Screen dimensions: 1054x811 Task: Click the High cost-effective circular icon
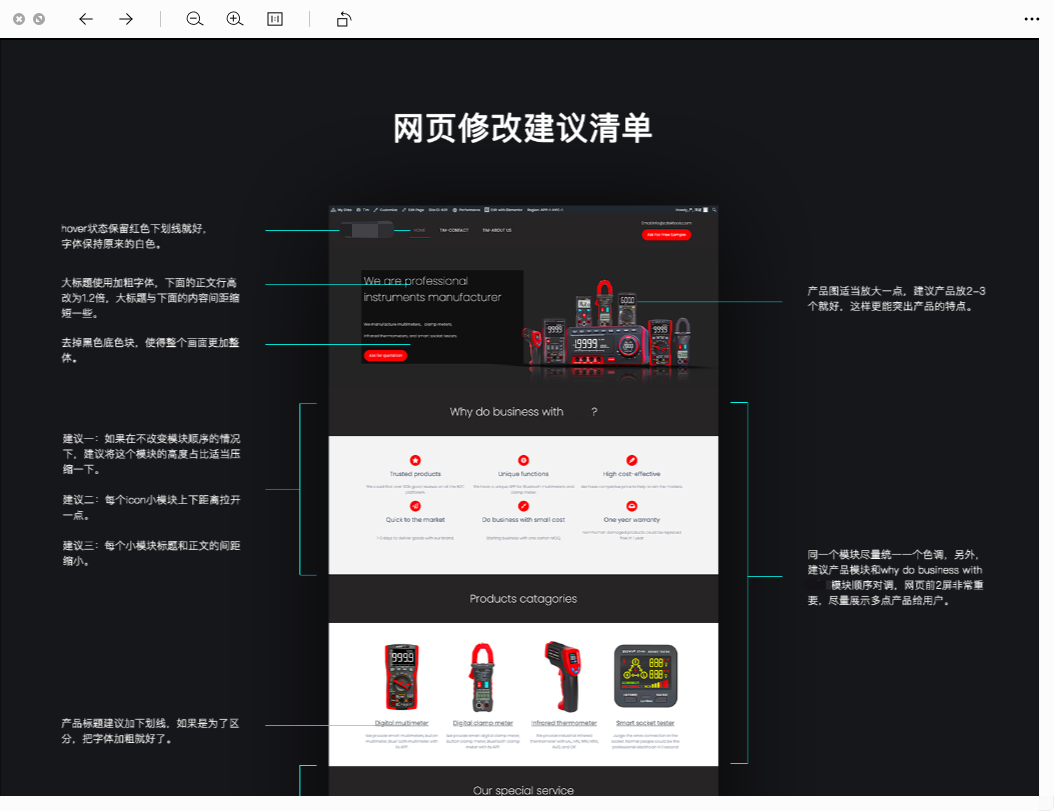tap(631, 458)
